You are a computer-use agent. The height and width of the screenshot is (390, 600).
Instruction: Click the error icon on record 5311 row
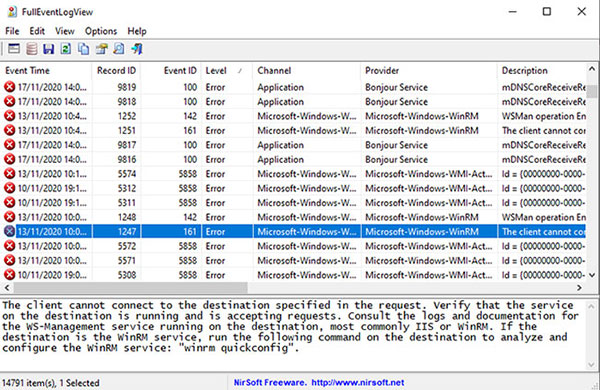pos(10,202)
